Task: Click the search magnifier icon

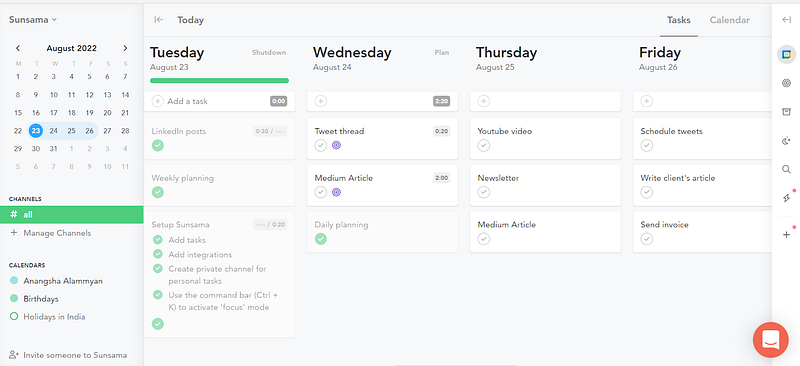Action: coord(786,169)
